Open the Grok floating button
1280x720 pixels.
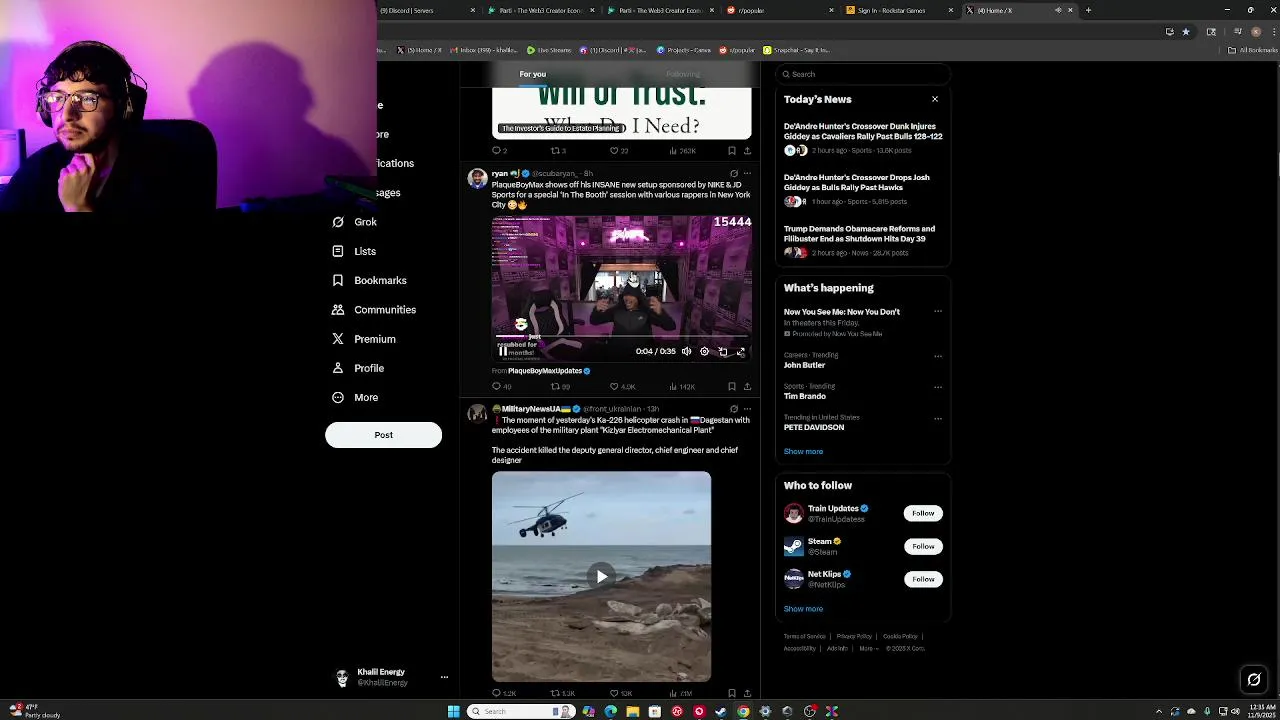point(1254,680)
